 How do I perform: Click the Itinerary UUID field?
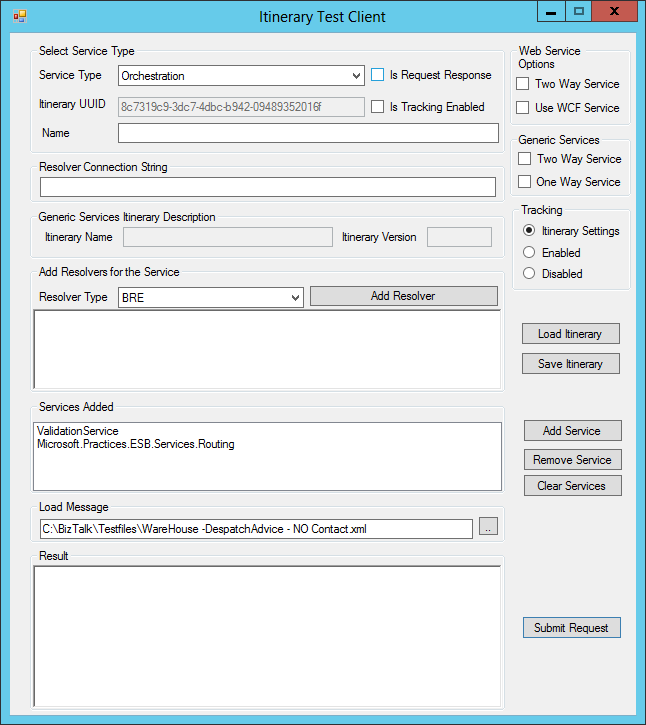[241, 107]
